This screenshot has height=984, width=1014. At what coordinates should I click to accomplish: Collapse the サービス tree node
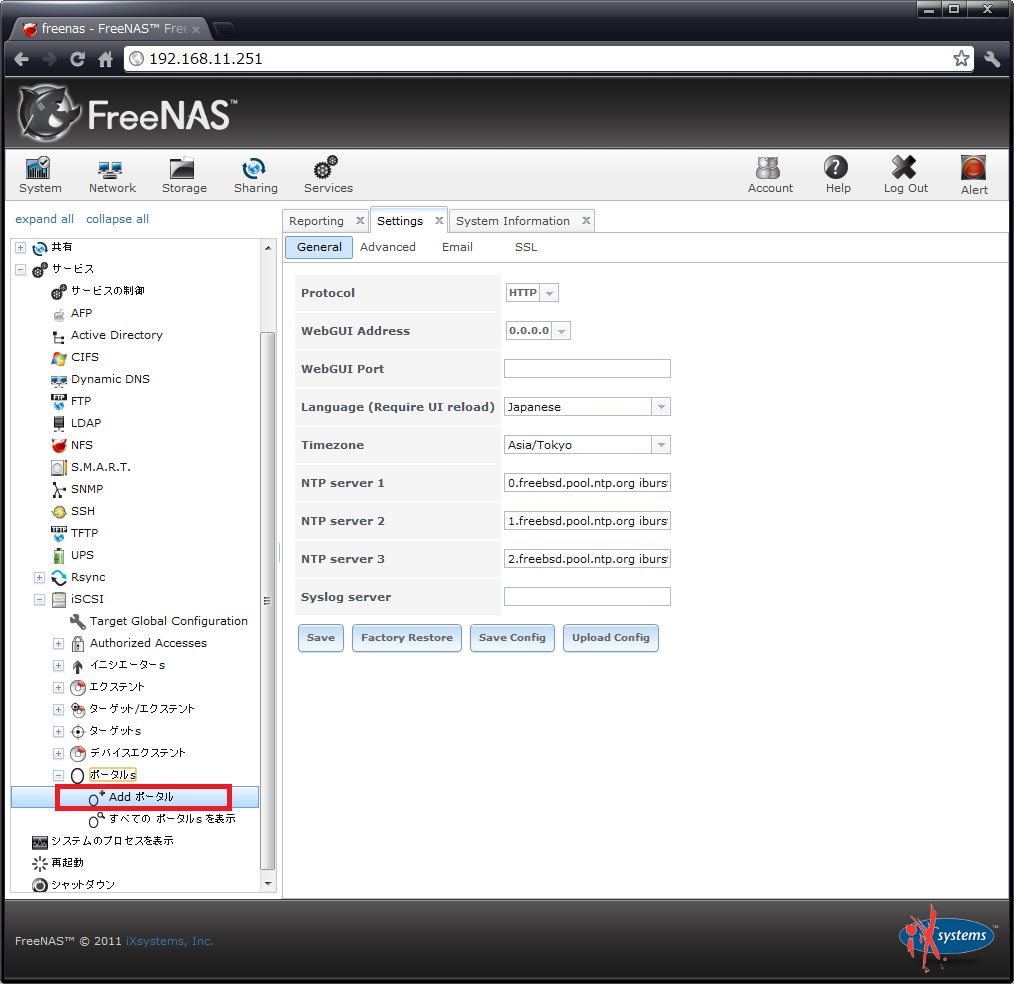pos(21,270)
